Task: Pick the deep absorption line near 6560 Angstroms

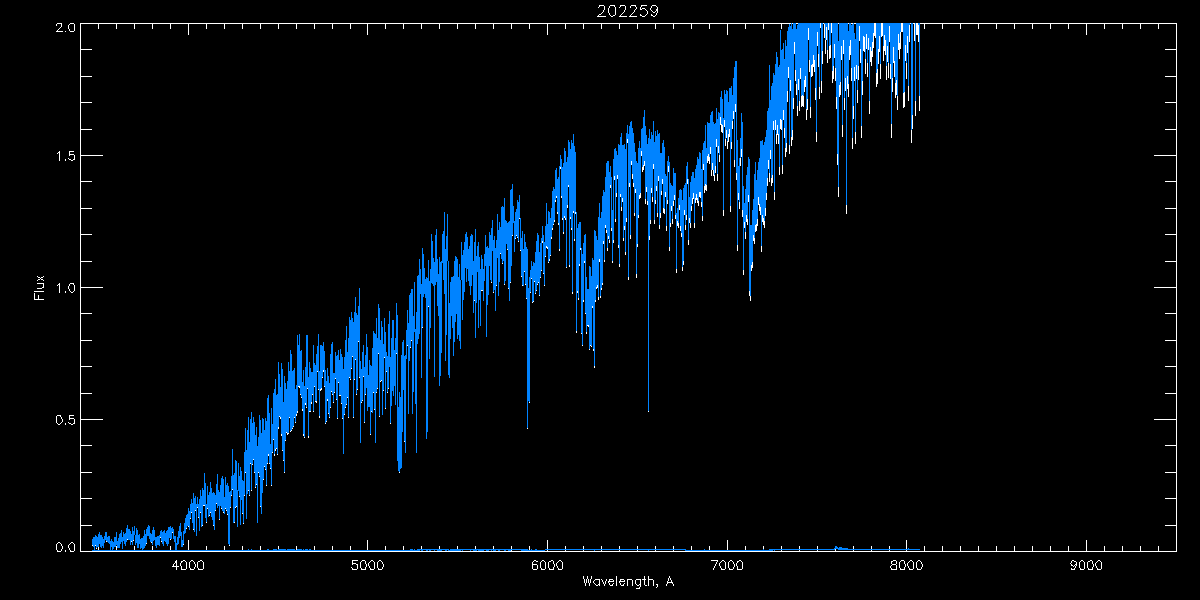Action: (648, 408)
